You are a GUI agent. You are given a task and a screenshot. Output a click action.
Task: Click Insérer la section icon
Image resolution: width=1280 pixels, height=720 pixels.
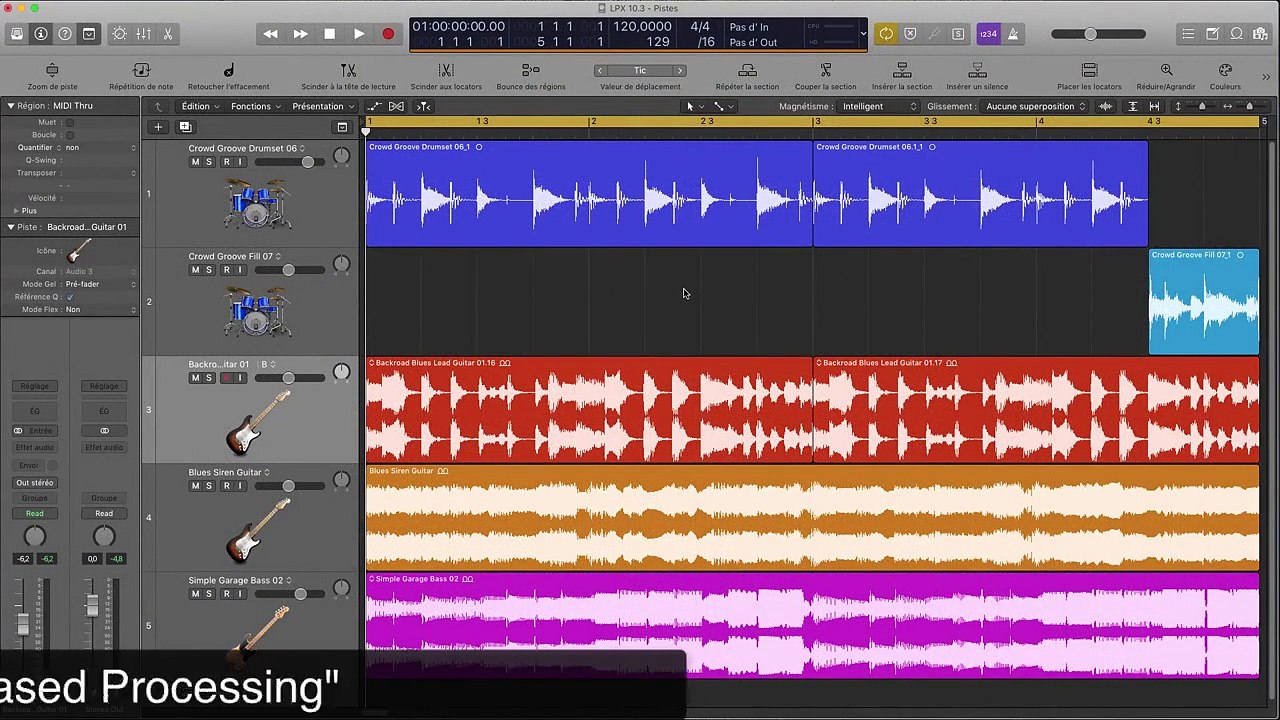point(902,70)
